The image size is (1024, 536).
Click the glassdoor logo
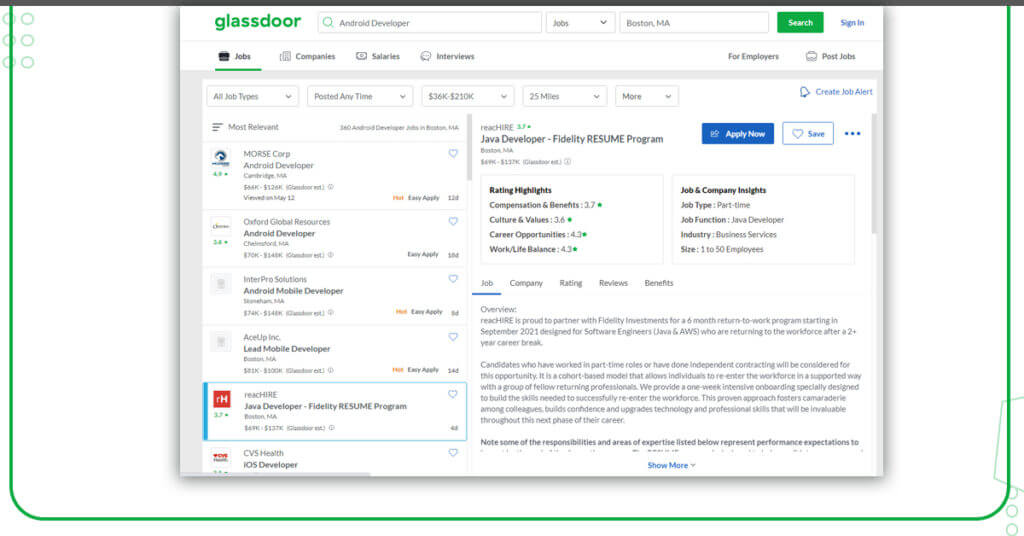257,22
